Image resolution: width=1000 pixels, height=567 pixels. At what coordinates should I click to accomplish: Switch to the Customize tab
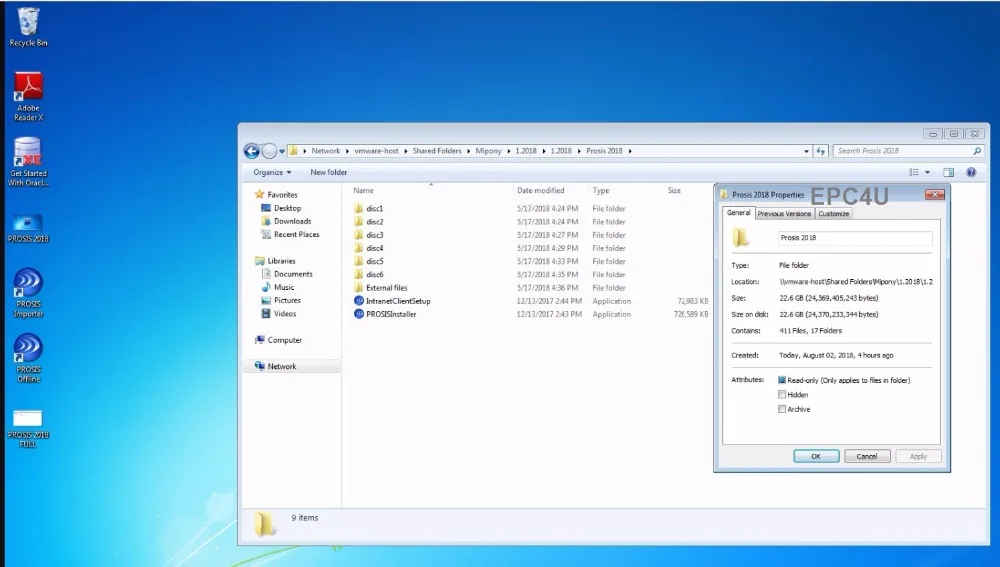tap(833, 213)
